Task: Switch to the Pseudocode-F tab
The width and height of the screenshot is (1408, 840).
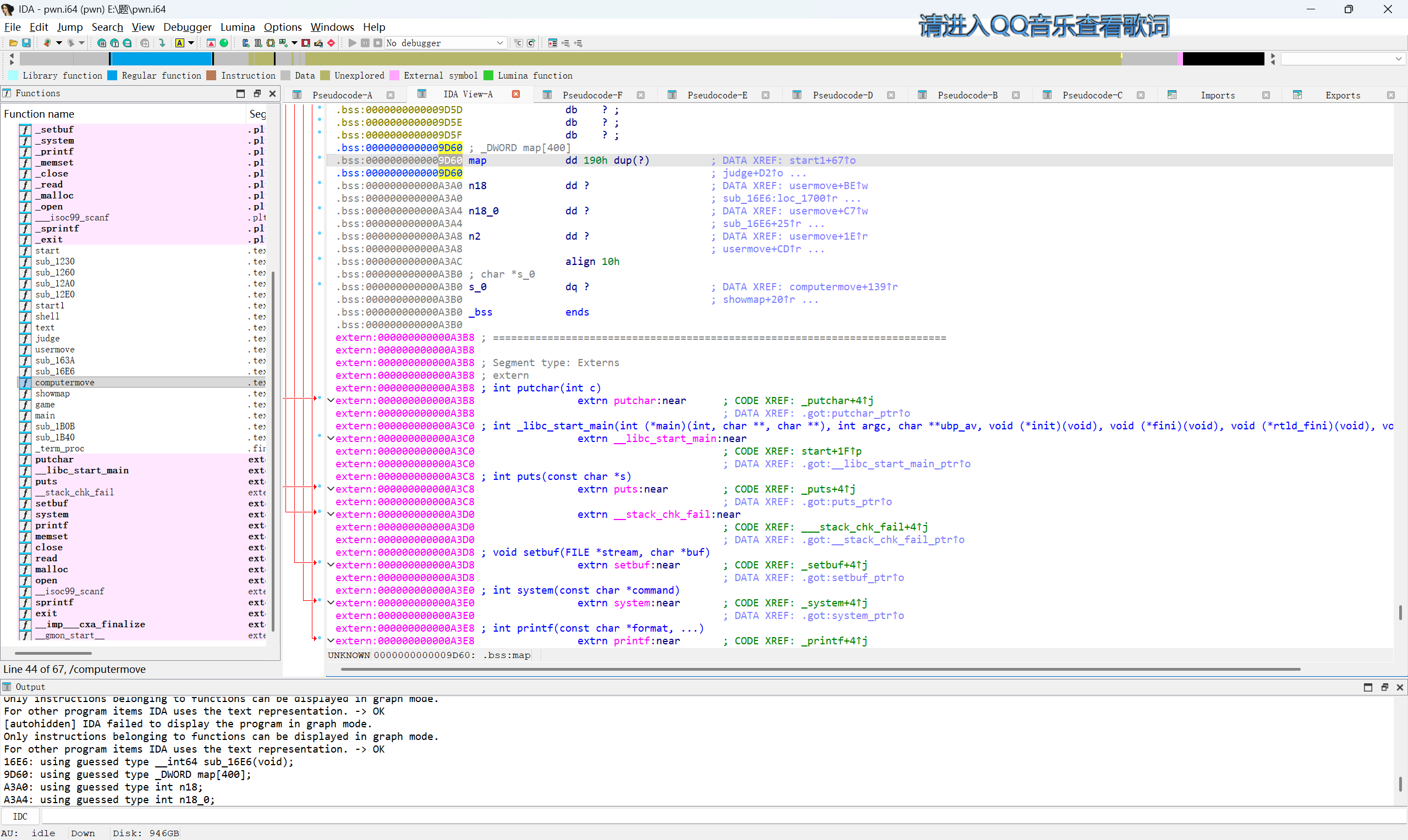Action: (592, 95)
